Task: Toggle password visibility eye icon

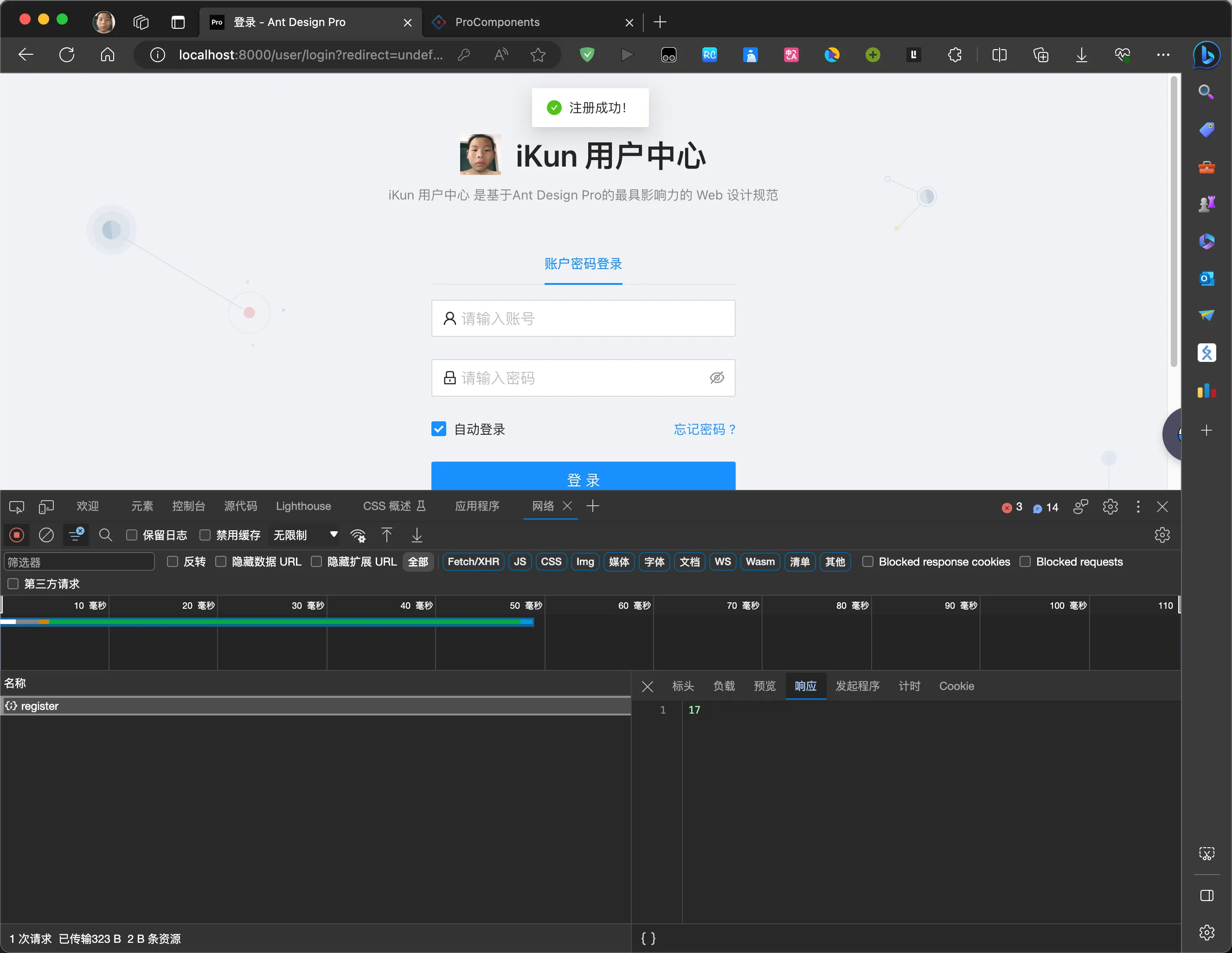Action: click(717, 378)
